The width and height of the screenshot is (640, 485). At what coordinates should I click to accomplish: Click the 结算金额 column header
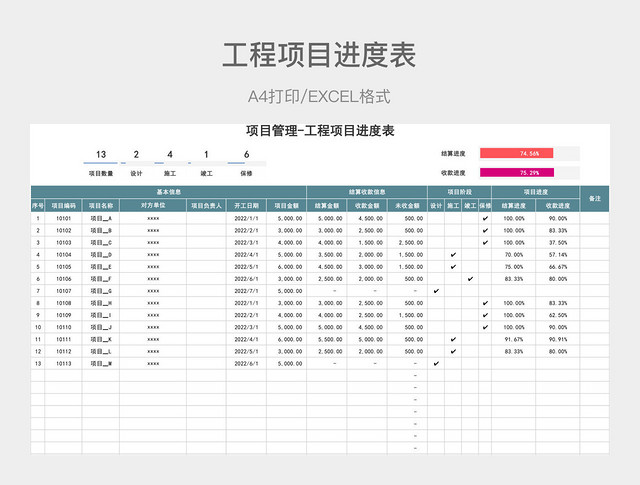[x=327, y=205]
